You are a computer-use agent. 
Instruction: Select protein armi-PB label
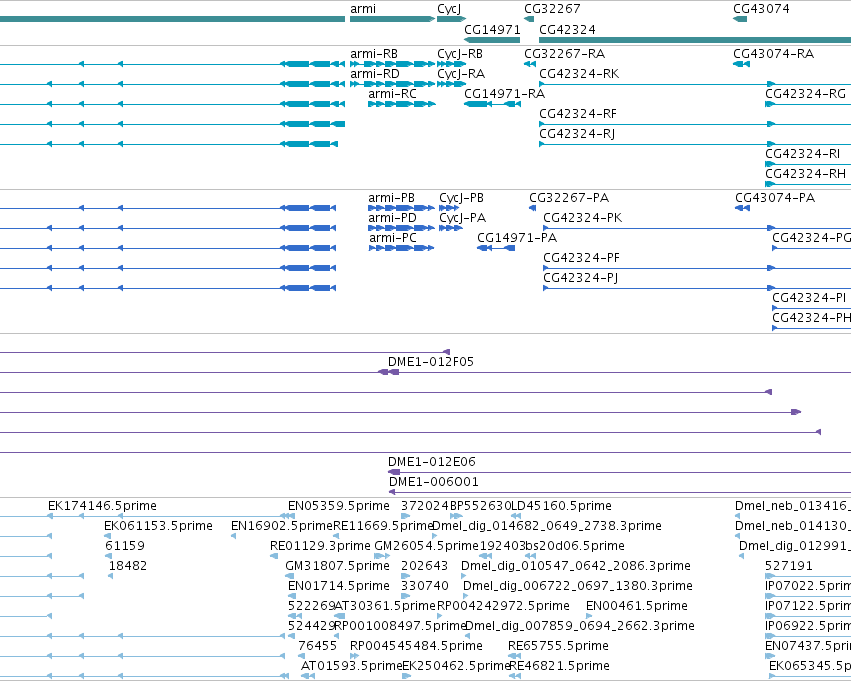391,198
